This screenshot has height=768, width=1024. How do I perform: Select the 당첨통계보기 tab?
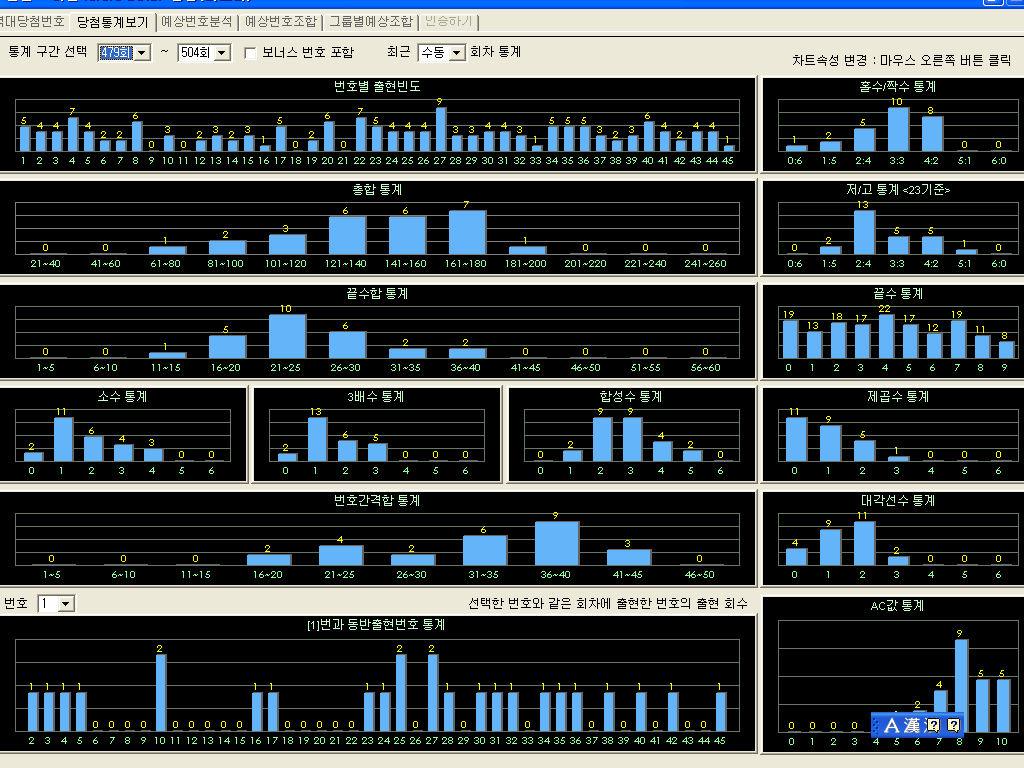[x=112, y=21]
